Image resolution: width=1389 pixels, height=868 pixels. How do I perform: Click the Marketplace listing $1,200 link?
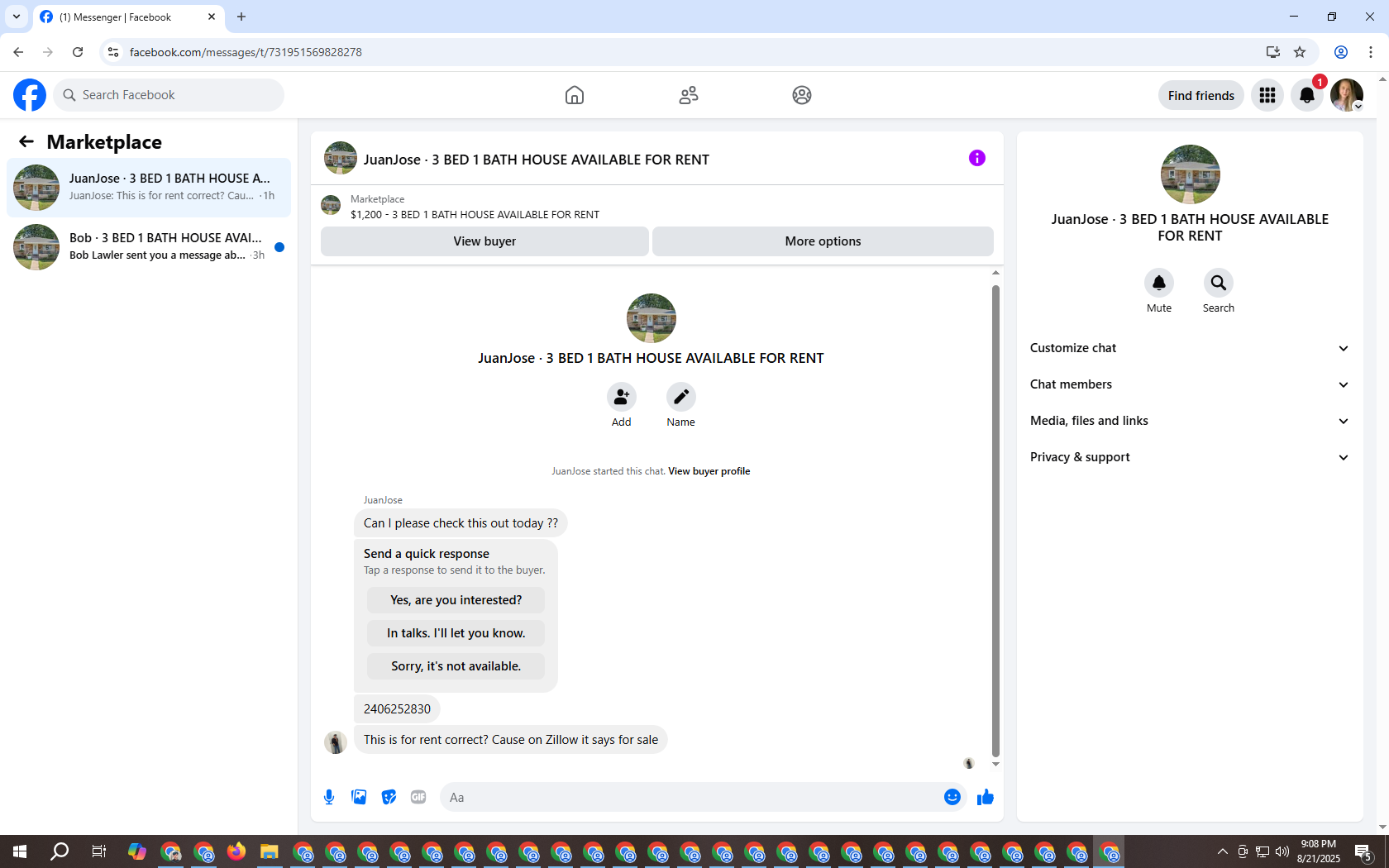pos(475,214)
